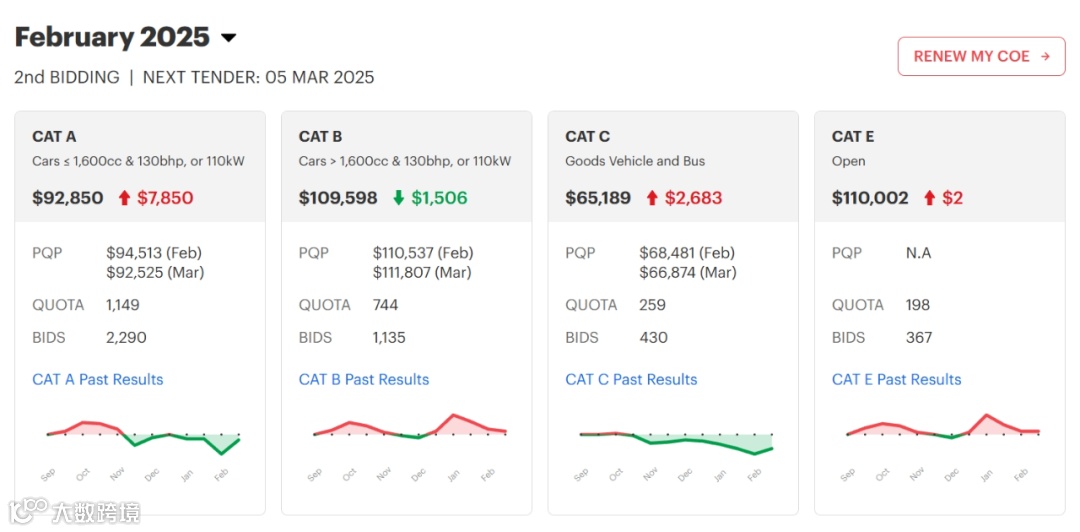Click the red up arrow in CAT E

tap(929, 198)
